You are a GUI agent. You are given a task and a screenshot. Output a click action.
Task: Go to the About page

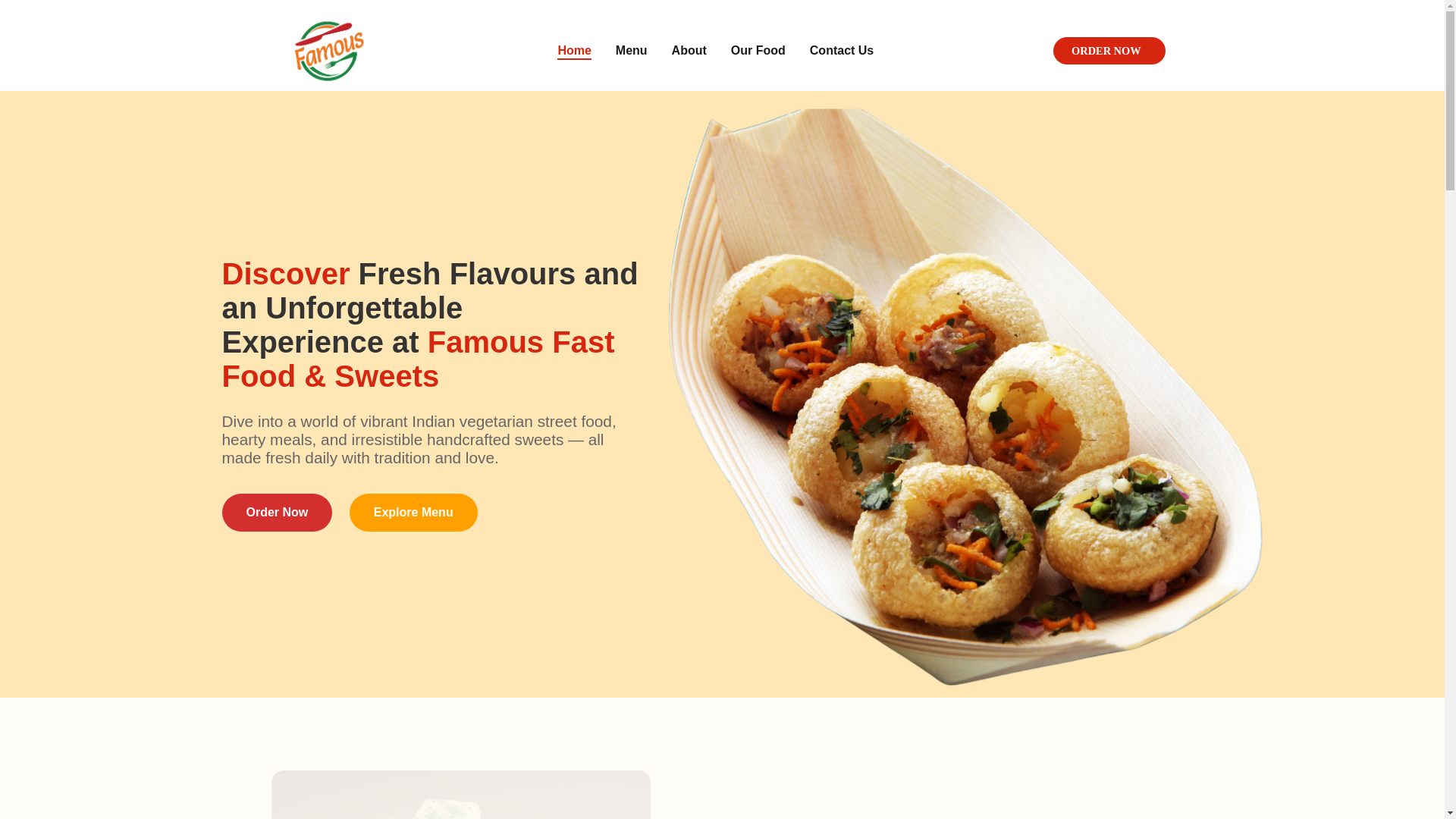[689, 51]
